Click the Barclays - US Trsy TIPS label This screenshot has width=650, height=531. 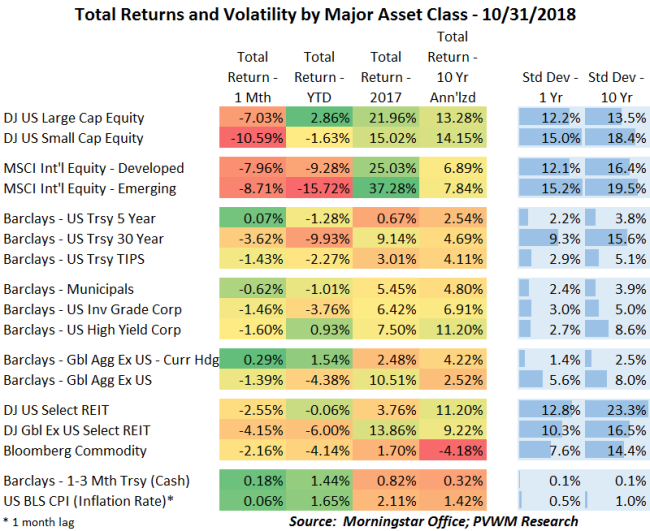click(78, 259)
